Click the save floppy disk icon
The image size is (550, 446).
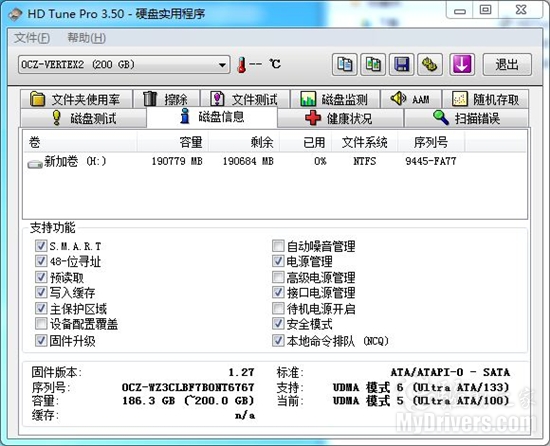[402, 65]
